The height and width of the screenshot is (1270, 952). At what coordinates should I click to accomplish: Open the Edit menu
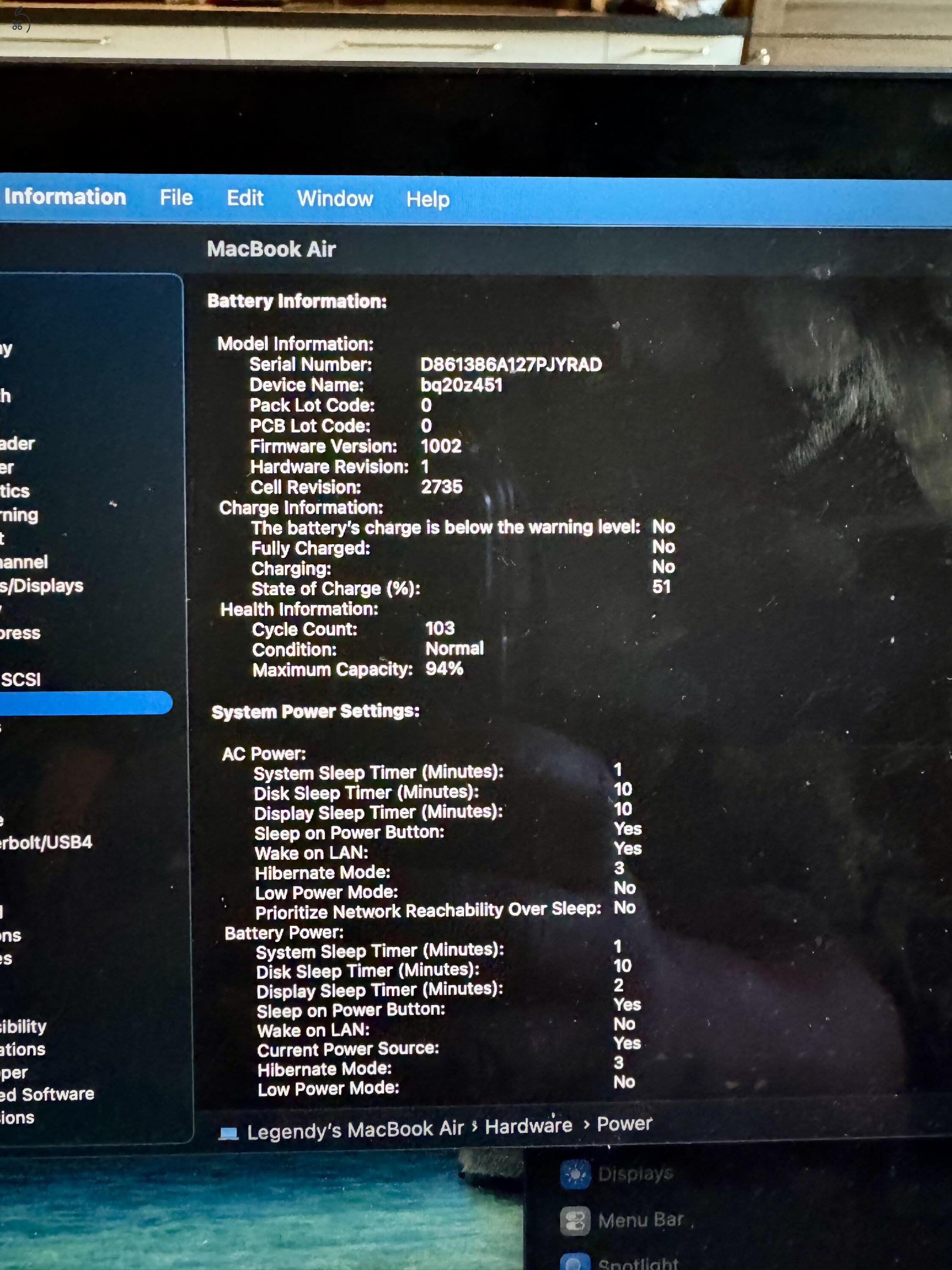(245, 198)
